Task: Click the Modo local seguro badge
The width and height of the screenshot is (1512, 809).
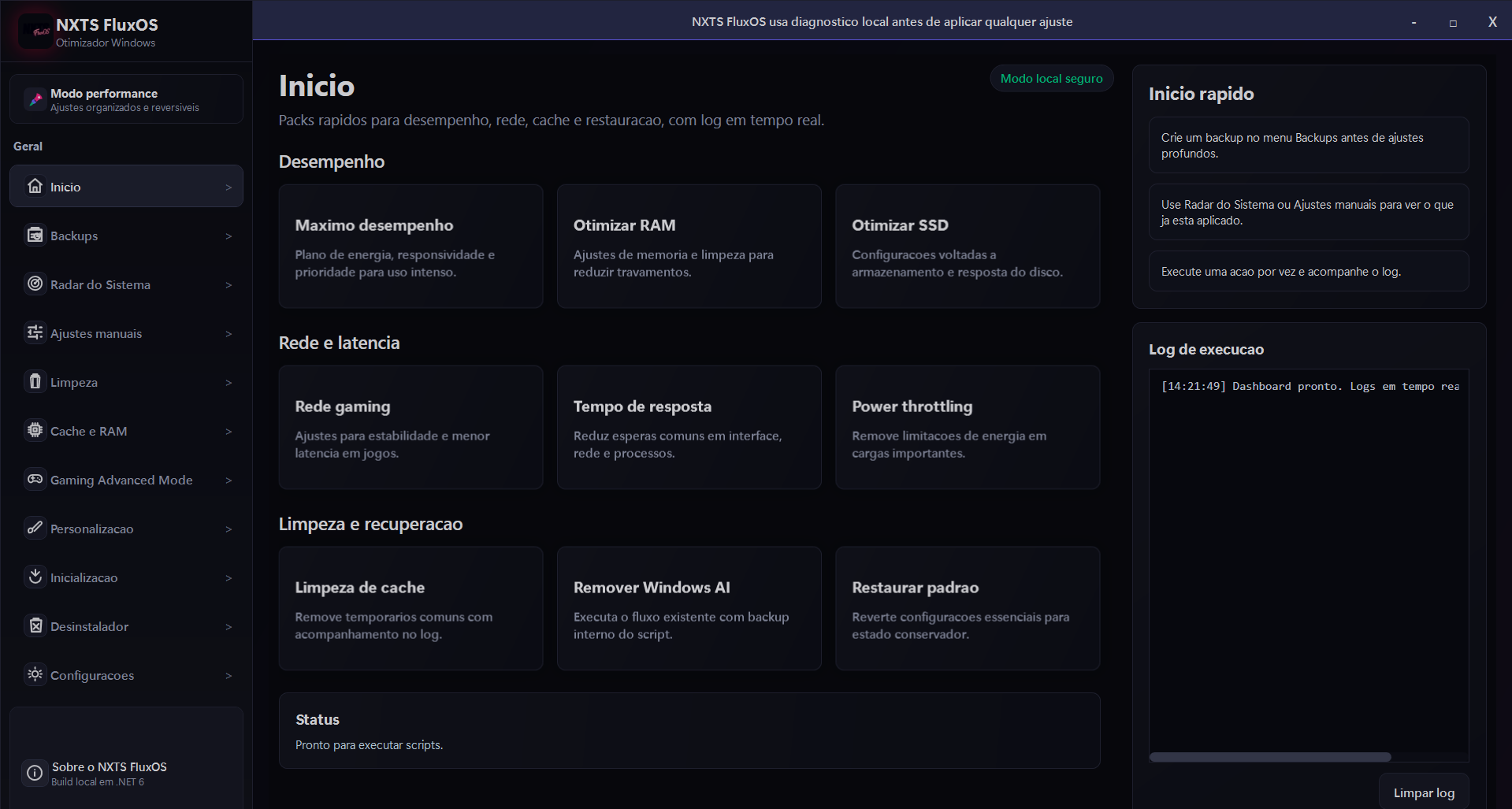Action: pos(1051,78)
